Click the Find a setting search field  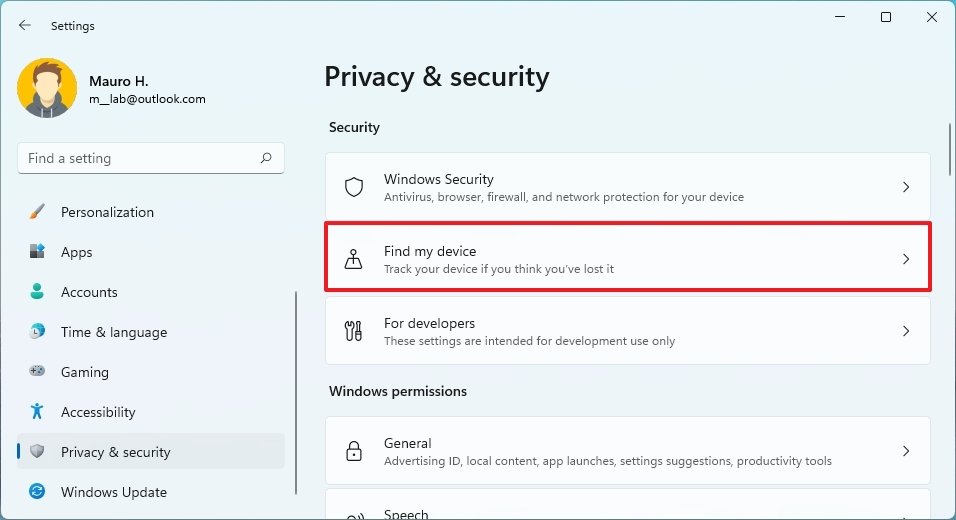140,158
